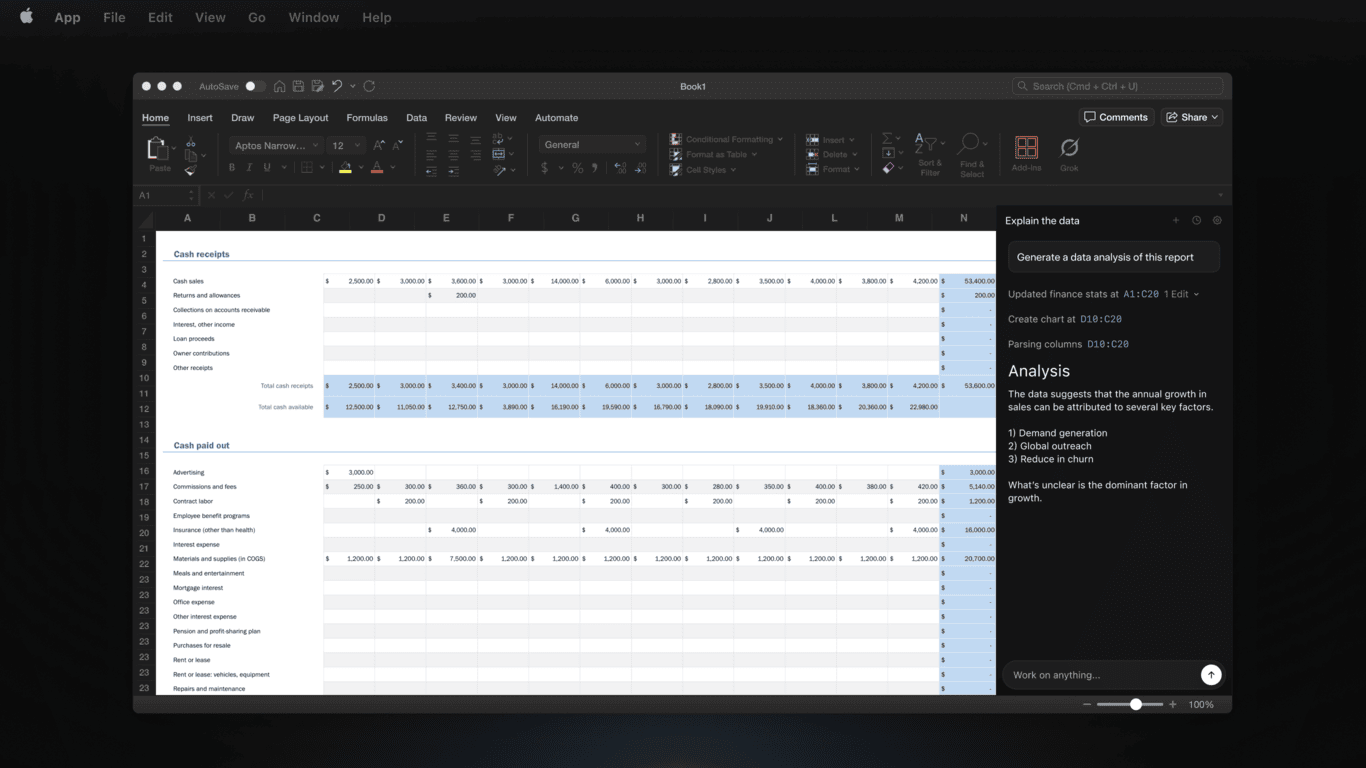Expand the Cell Styles menu
The image size is (1366, 768).
click(x=703, y=170)
